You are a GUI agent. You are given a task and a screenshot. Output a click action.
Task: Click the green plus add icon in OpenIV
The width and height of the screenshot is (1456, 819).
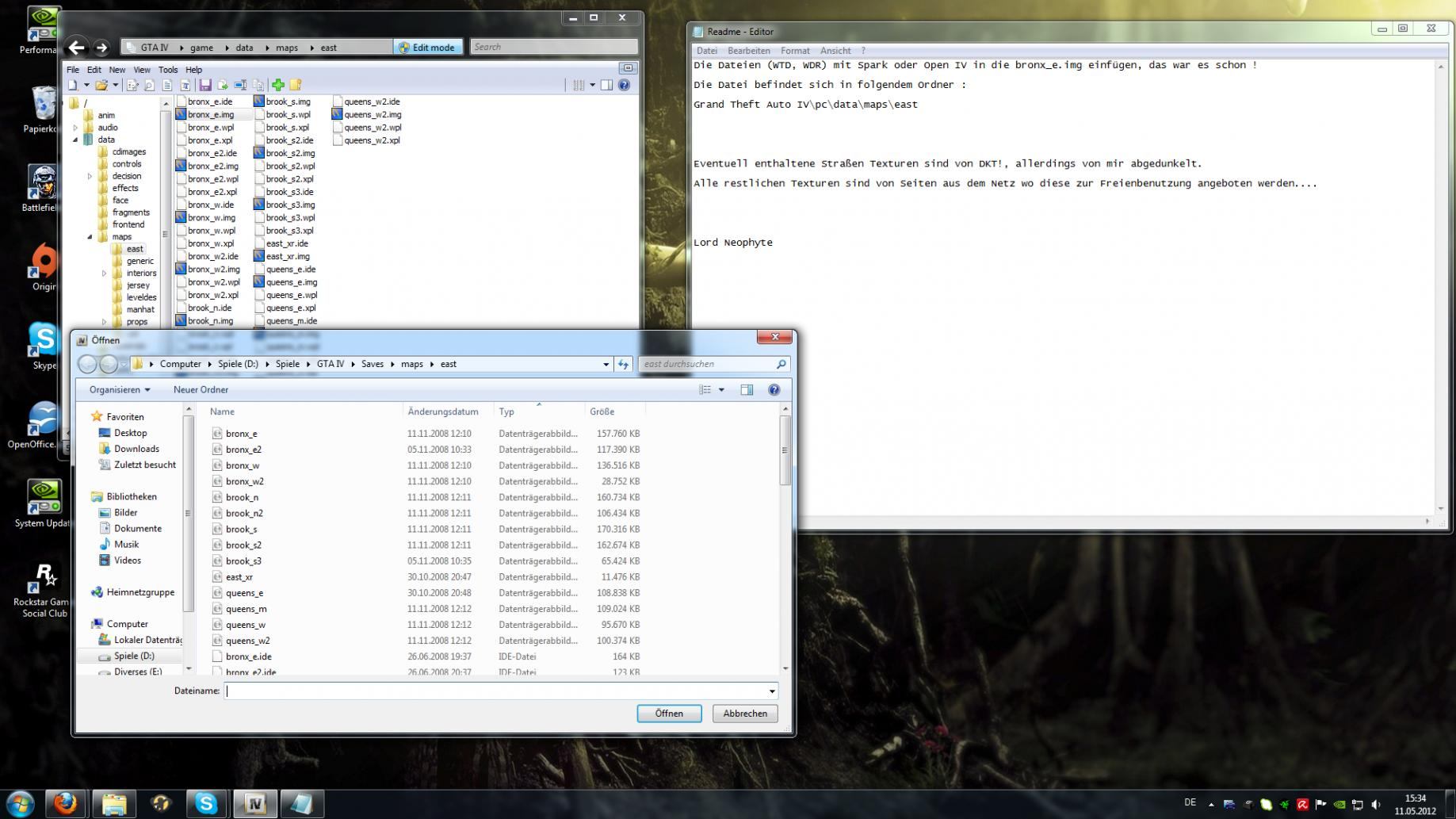click(x=278, y=85)
